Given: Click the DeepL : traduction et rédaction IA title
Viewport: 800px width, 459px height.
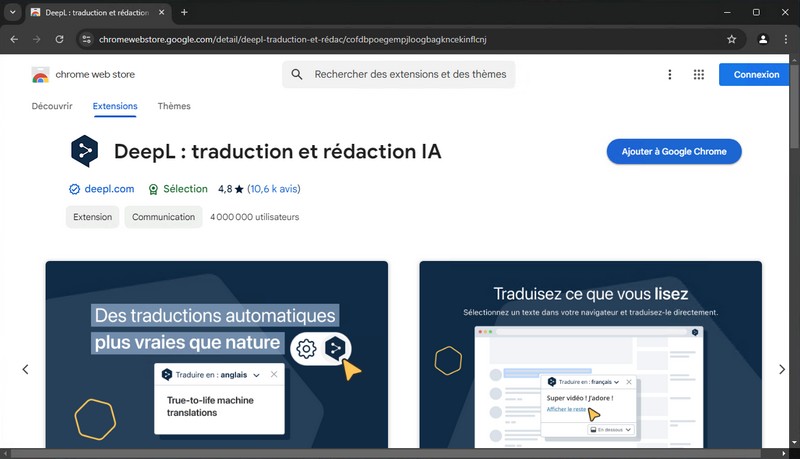Looking at the screenshot, I should coord(278,151).
